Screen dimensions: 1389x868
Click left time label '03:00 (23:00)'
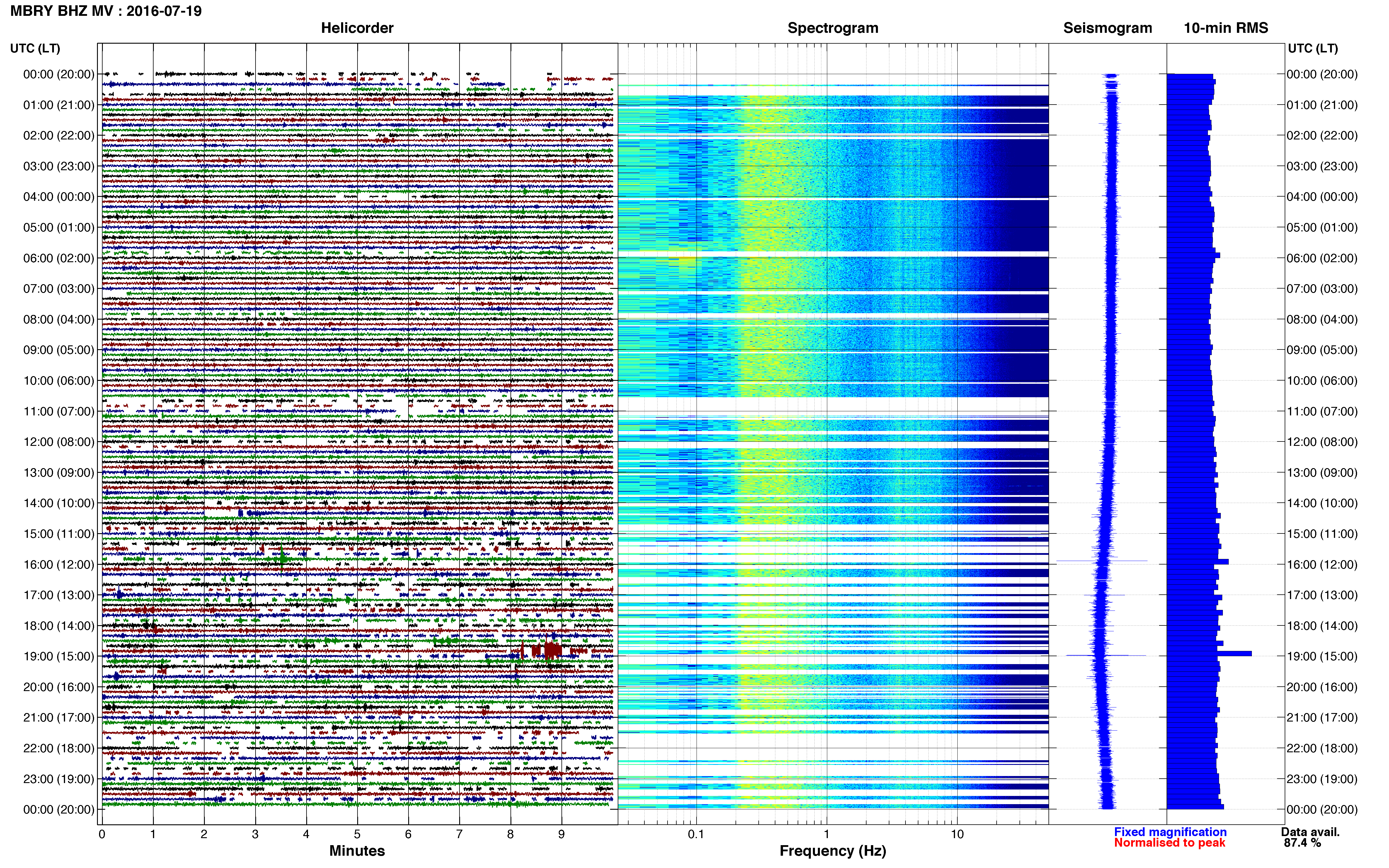coord(59,166)
